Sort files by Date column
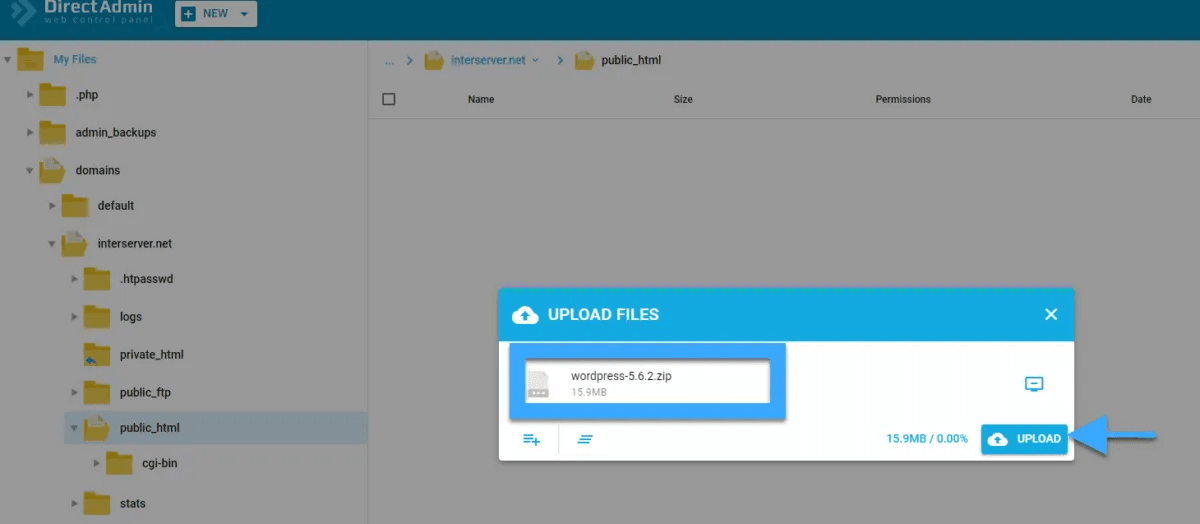The height and width of the screenshot is (524, 1200). pyautogui.click(x=1141, y=99)
